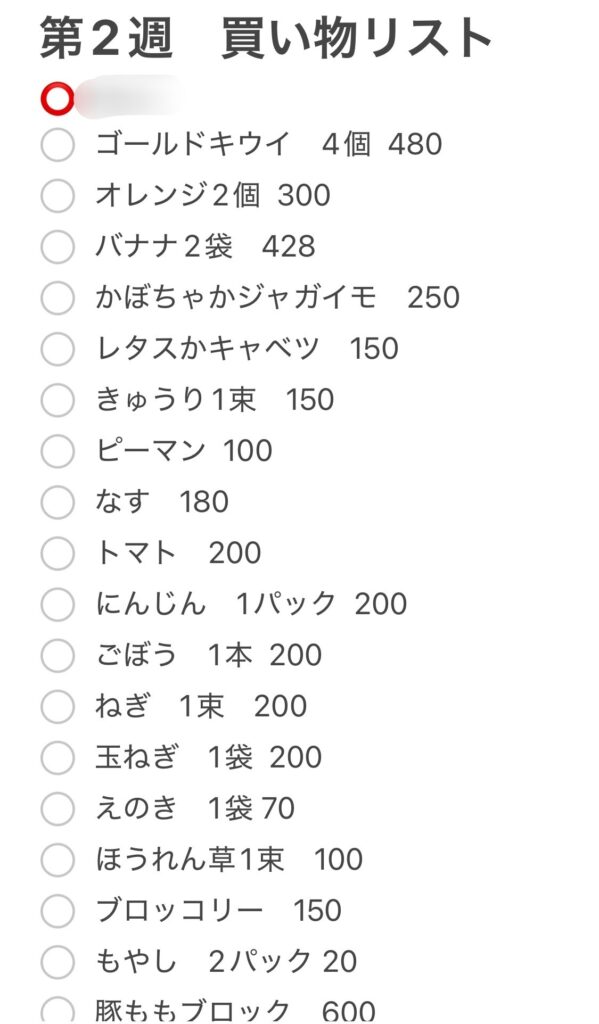Tick the もやし 2パック circle
The height and width of the screenshot is (1024, 599).
coord(57,961)
